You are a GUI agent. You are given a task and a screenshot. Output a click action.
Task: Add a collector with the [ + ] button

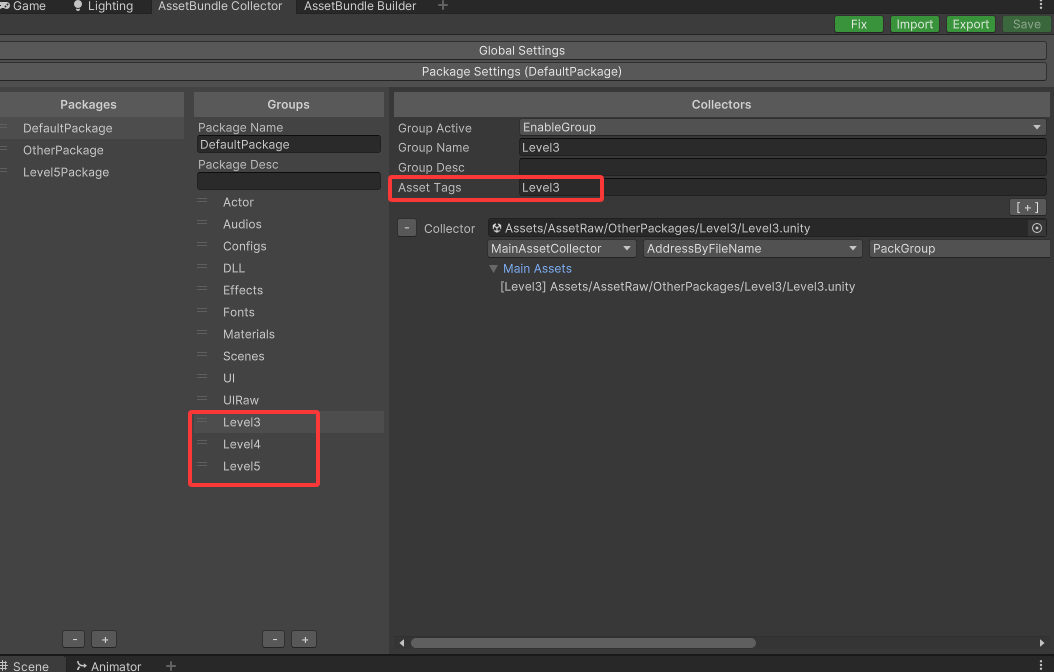coord(1027,207)
